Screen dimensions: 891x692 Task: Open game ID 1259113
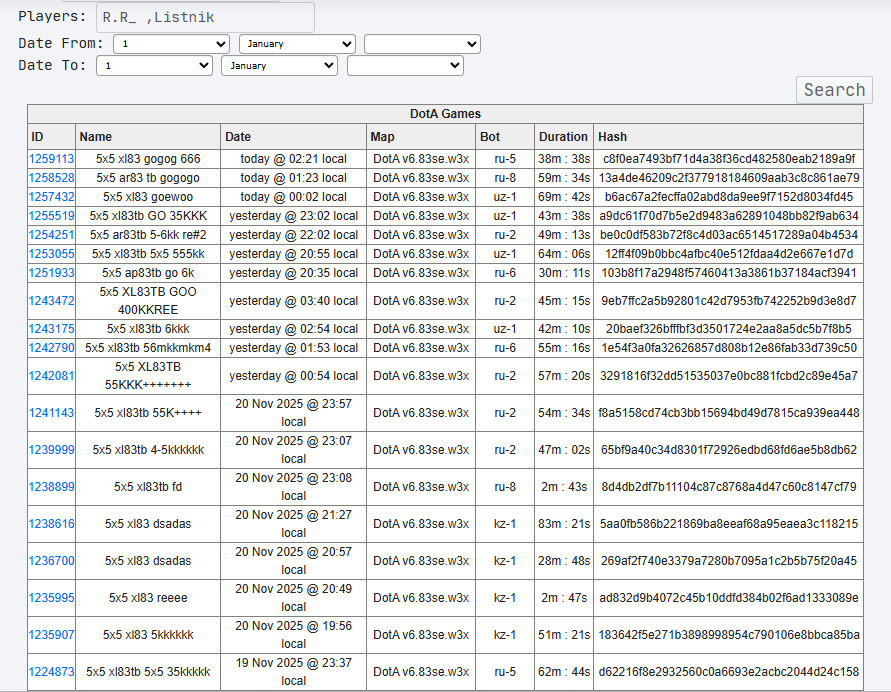tap(51, 159)
